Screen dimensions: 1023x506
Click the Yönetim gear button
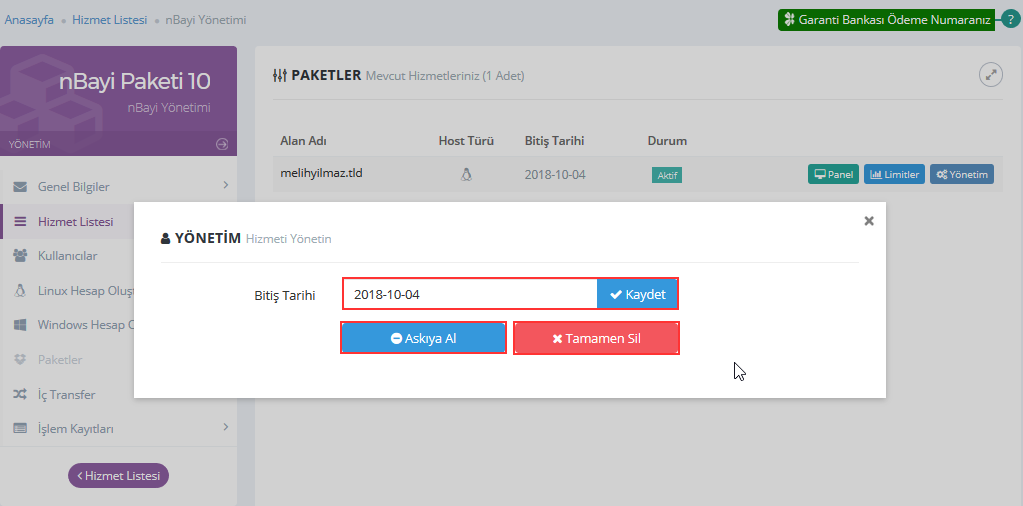tap(961, 174)
